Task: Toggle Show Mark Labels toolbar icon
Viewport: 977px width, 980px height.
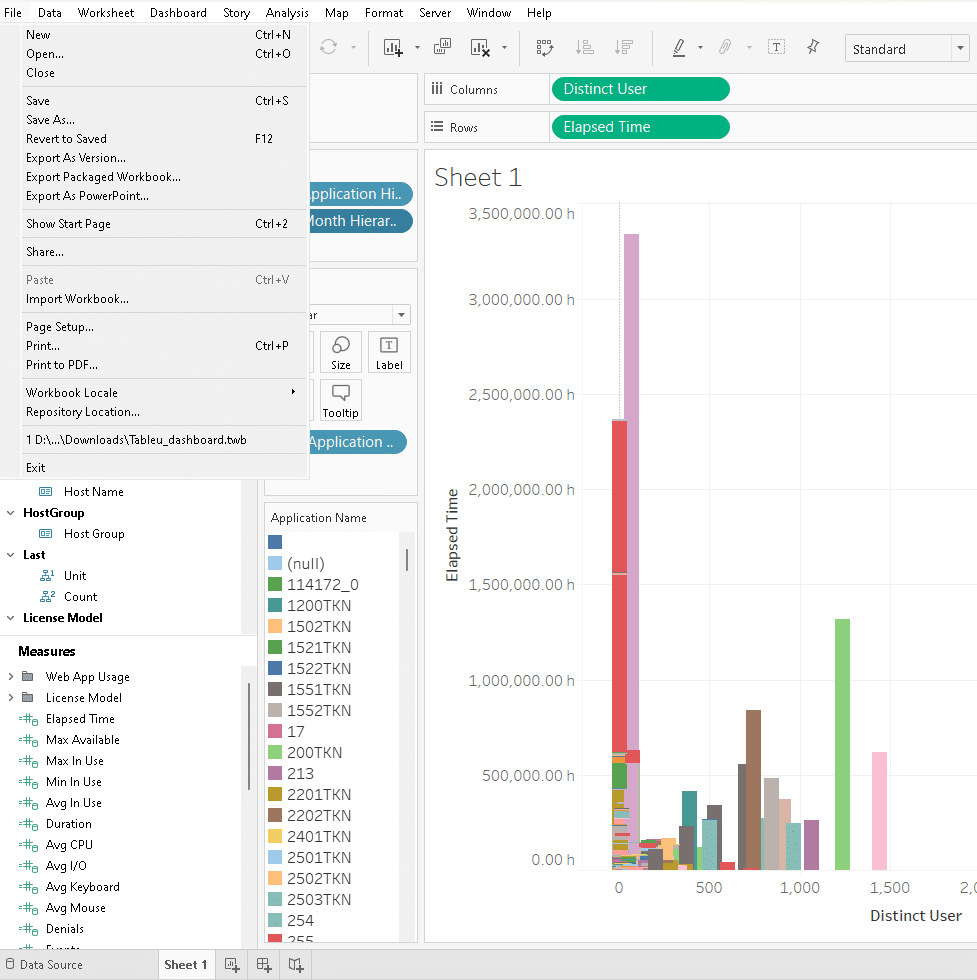Action: pyautogui.click(x=776, y=48)
